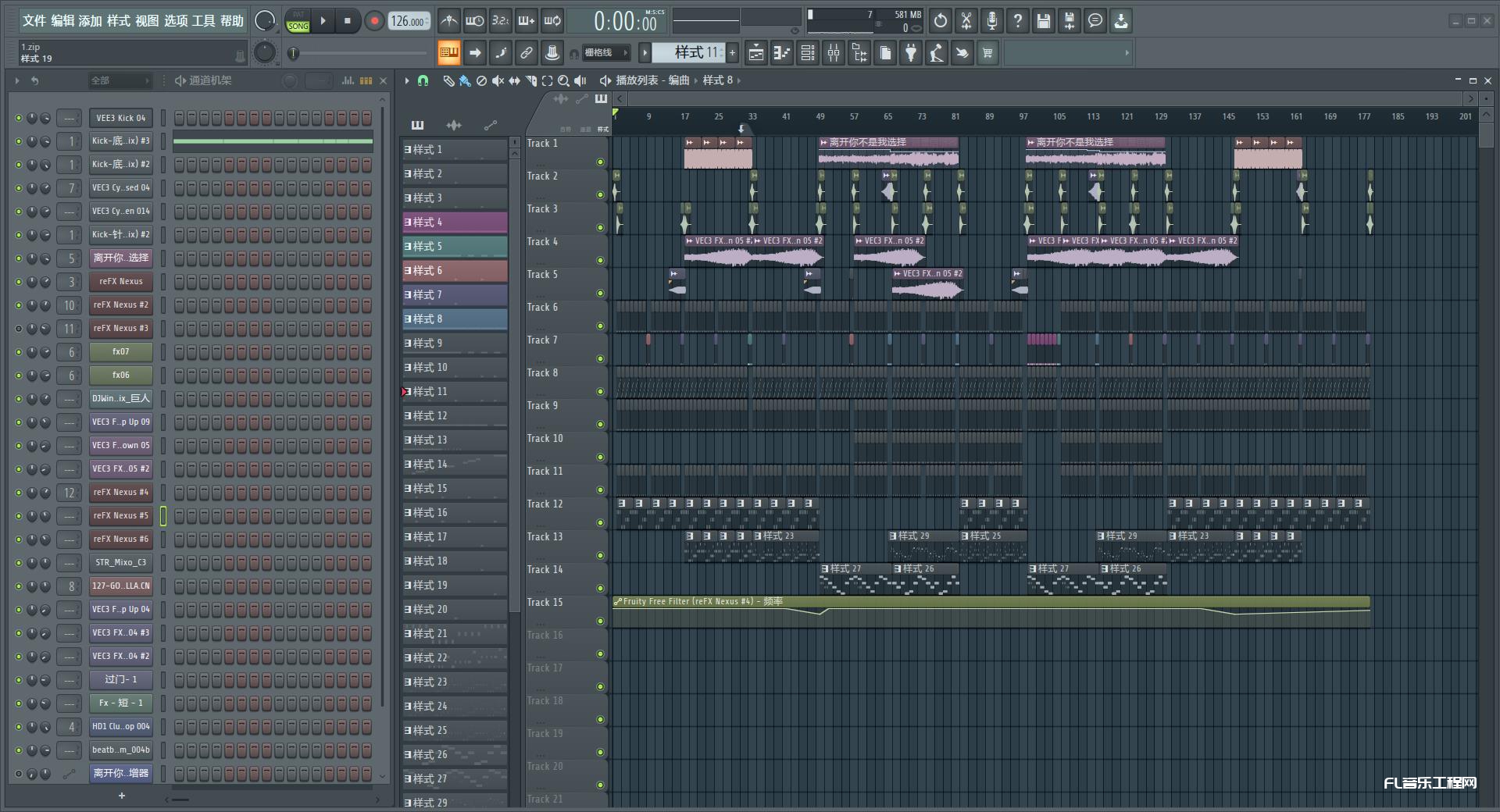
Task: Select the slip tool in playlist toolbar
Action: point(514,80)
